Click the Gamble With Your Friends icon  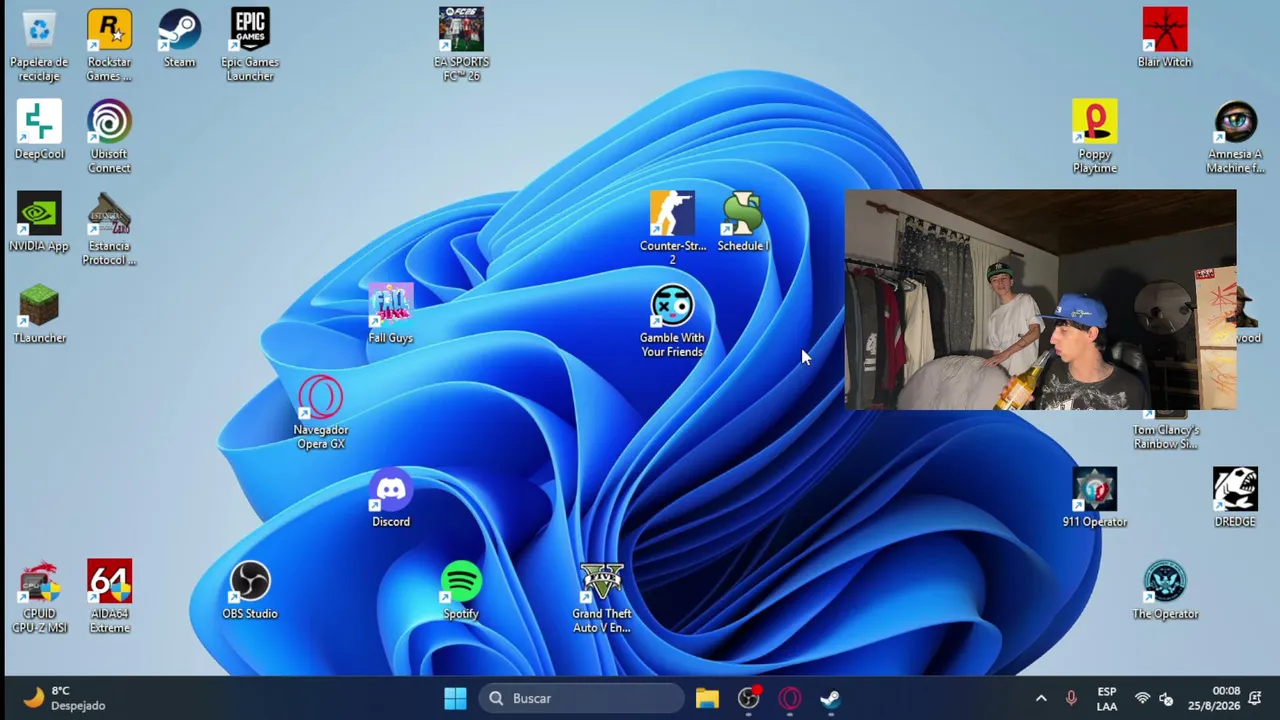[x=672, y=322]
